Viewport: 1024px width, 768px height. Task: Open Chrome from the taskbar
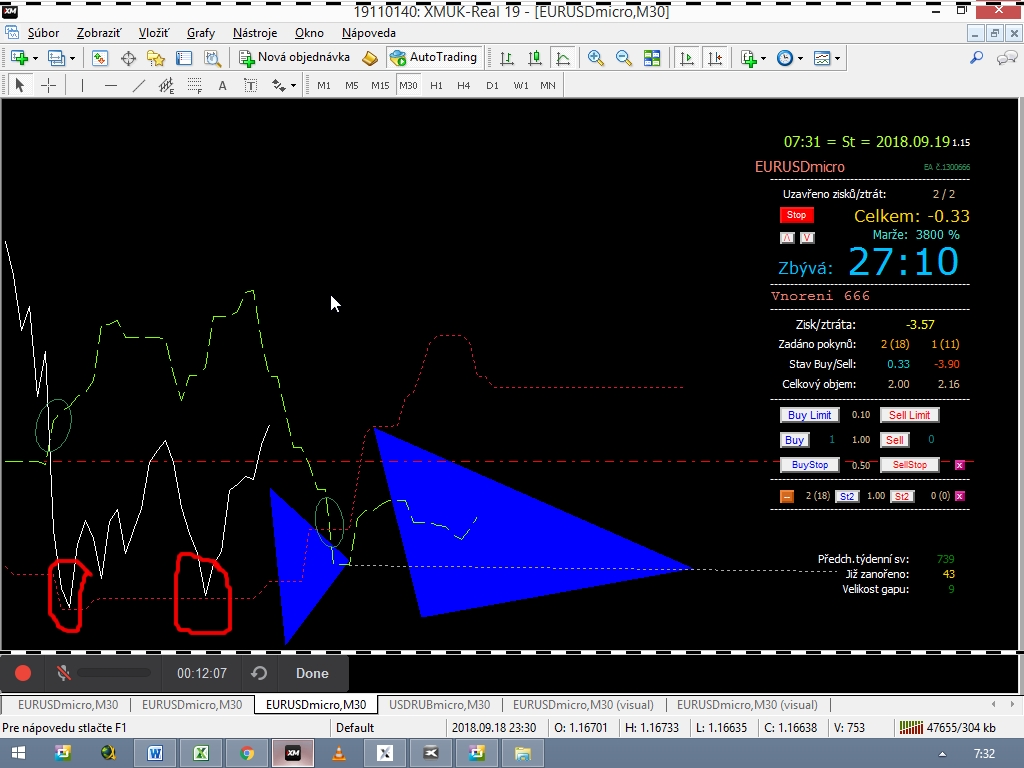pyautogui.click(x=247, y=753)
